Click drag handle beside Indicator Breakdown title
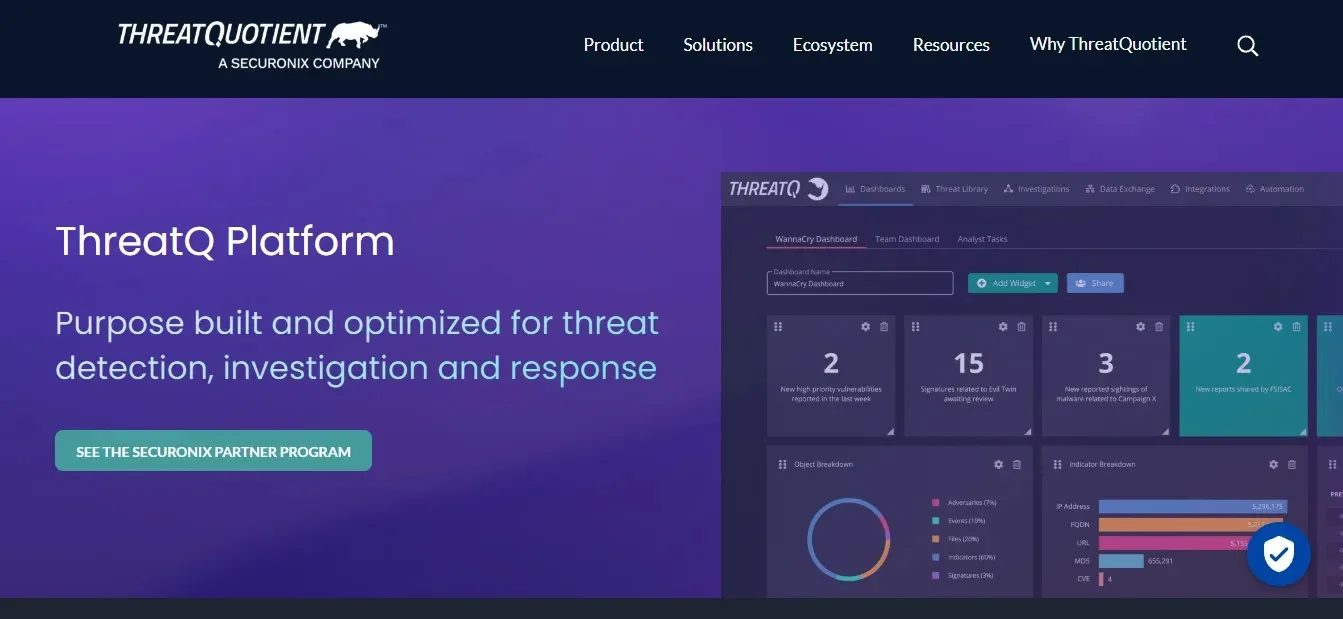Viewport: 1343px width, 619px height. click(1057, 464)
